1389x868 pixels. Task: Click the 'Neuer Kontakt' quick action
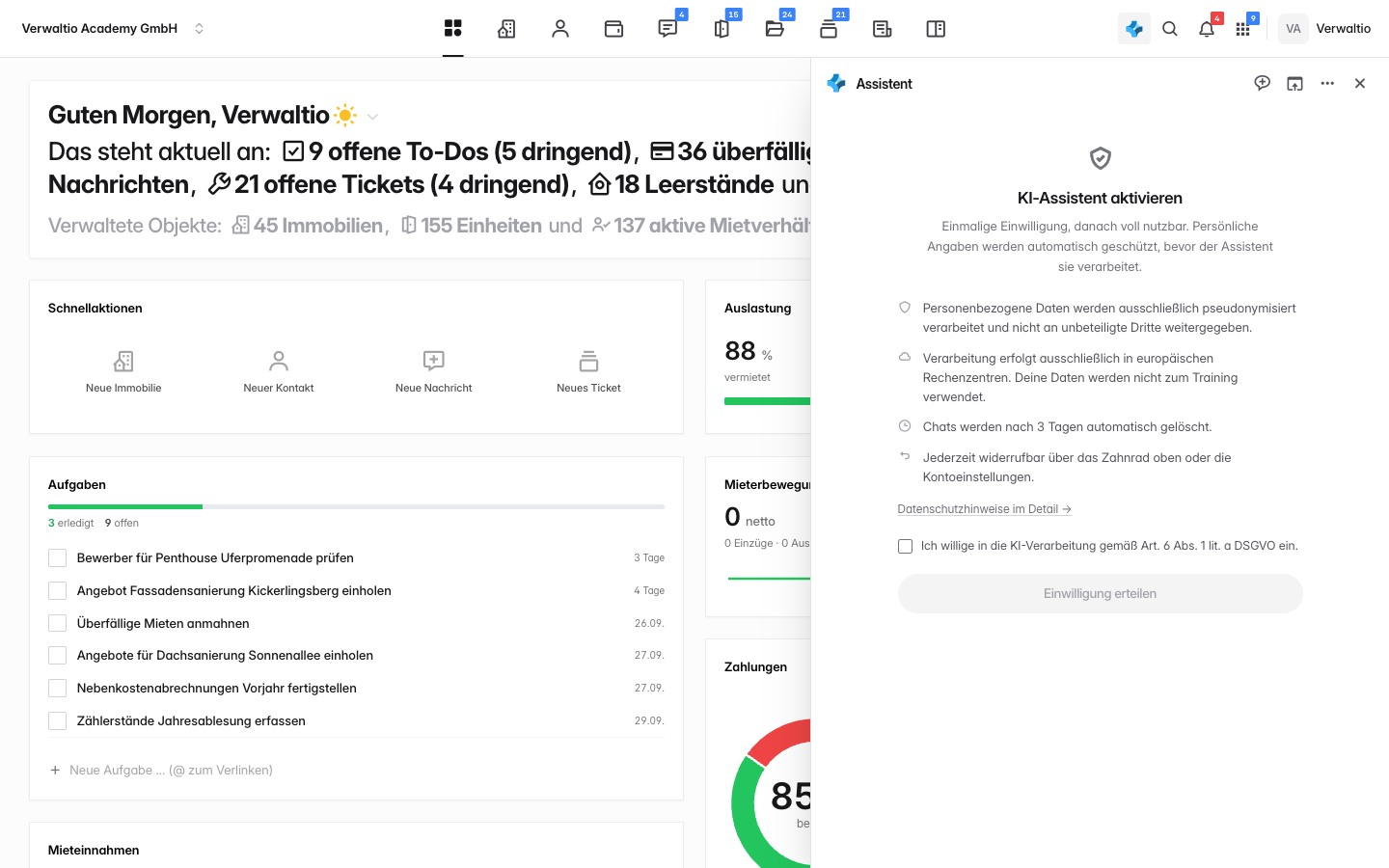pyautogui.click(x=279, y=371)
